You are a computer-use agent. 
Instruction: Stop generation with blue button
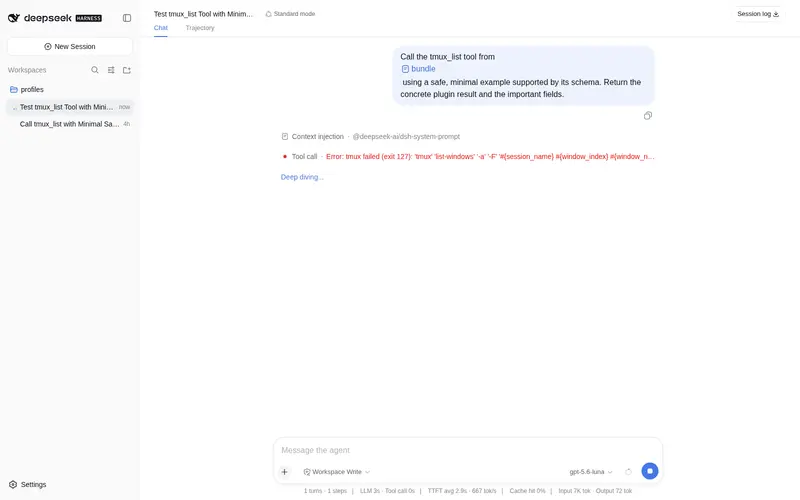pos(649,471)
